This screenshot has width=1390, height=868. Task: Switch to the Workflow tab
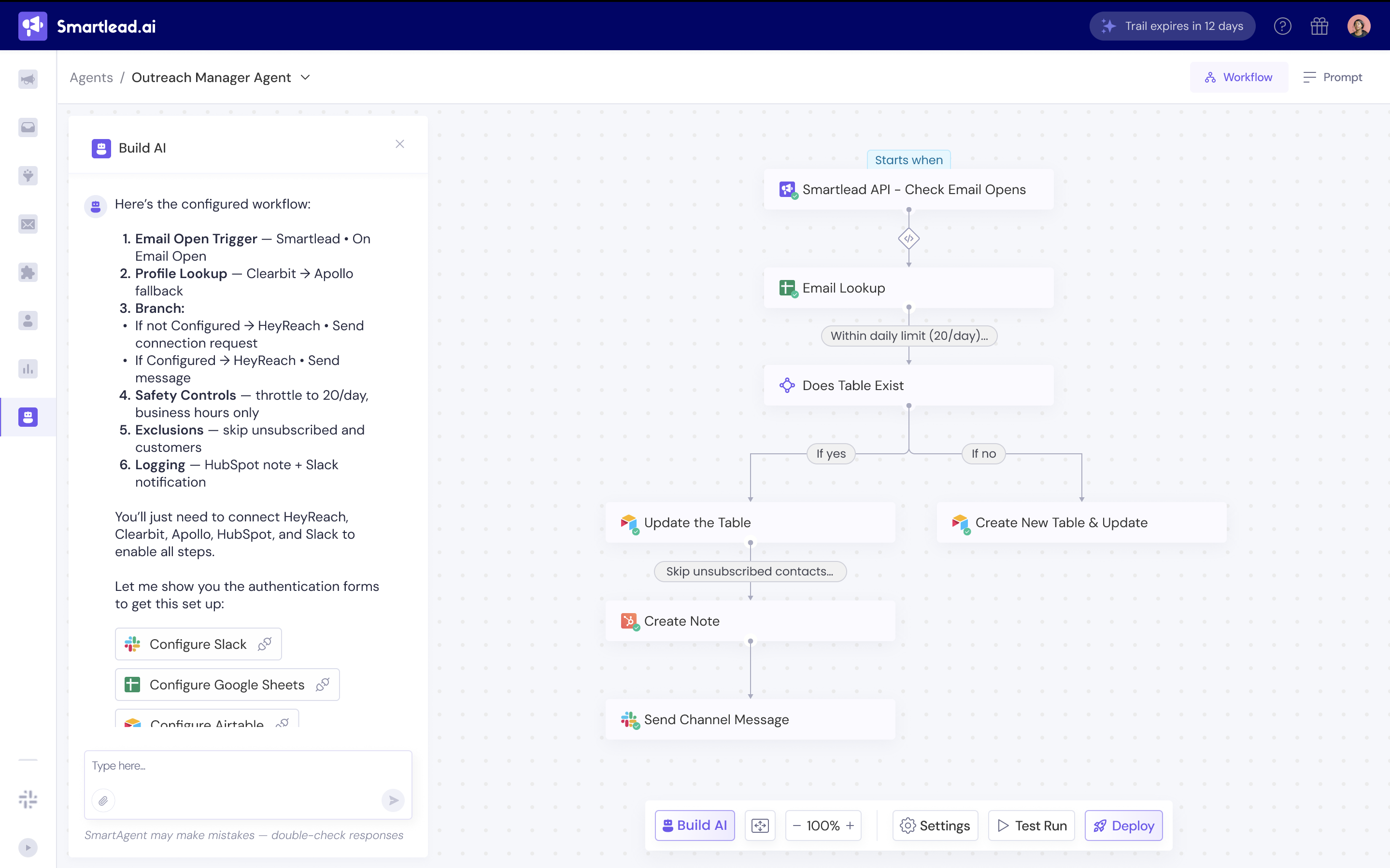coord(1238,77)
